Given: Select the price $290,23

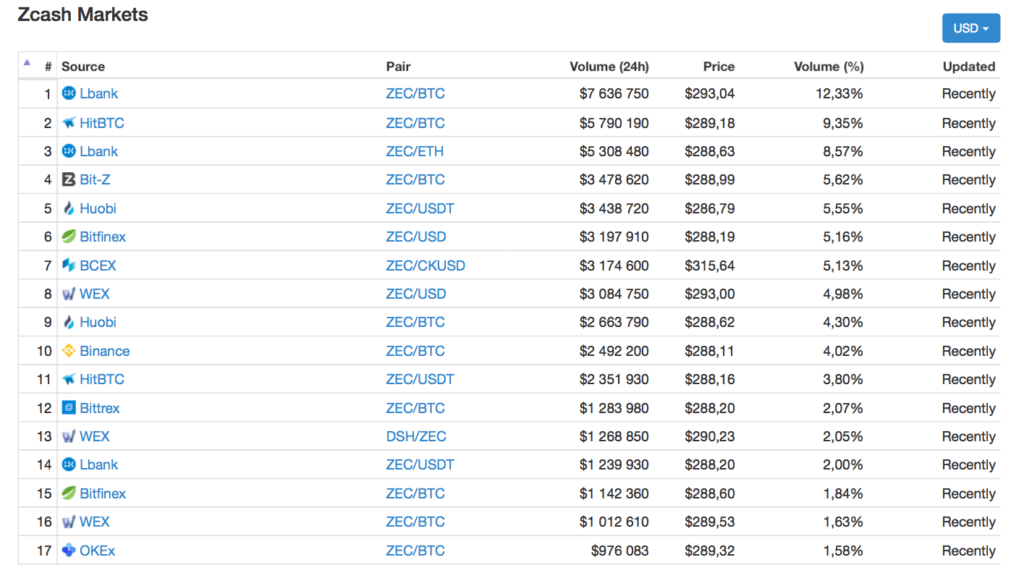Looking at the screenshot, I should coord(710,436).
